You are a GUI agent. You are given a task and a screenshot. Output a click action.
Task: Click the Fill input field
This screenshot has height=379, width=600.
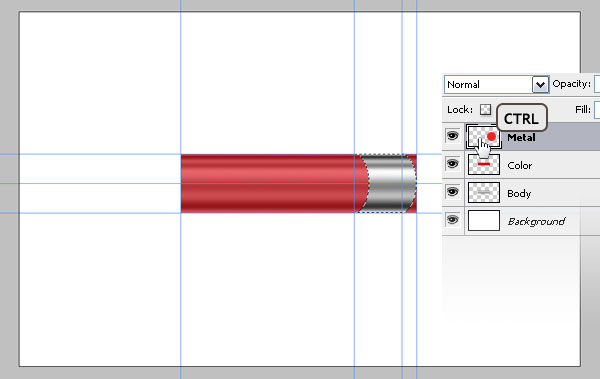tap(597, 110)
